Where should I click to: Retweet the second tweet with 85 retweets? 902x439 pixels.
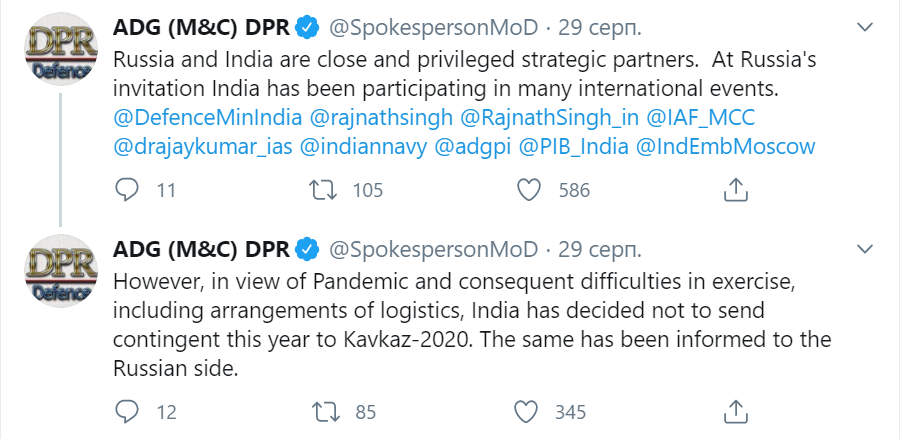point(323,411)
